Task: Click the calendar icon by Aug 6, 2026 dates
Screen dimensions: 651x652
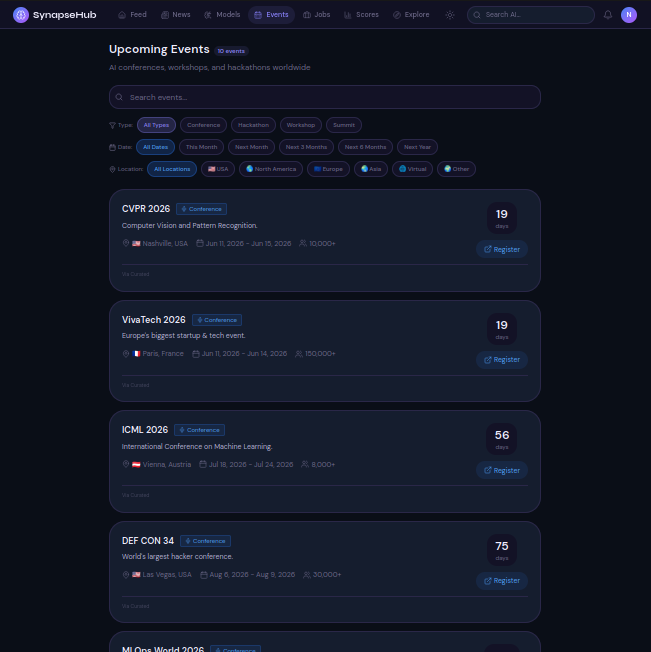Action: pos(204,575)
